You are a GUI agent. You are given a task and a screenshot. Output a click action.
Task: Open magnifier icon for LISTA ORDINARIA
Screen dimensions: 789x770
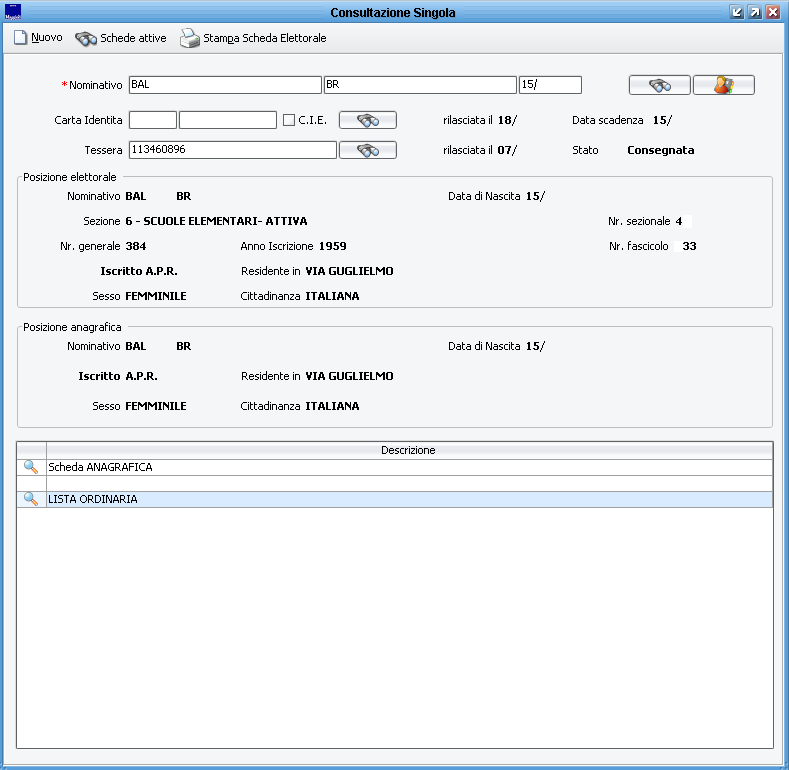click(31, 499)
